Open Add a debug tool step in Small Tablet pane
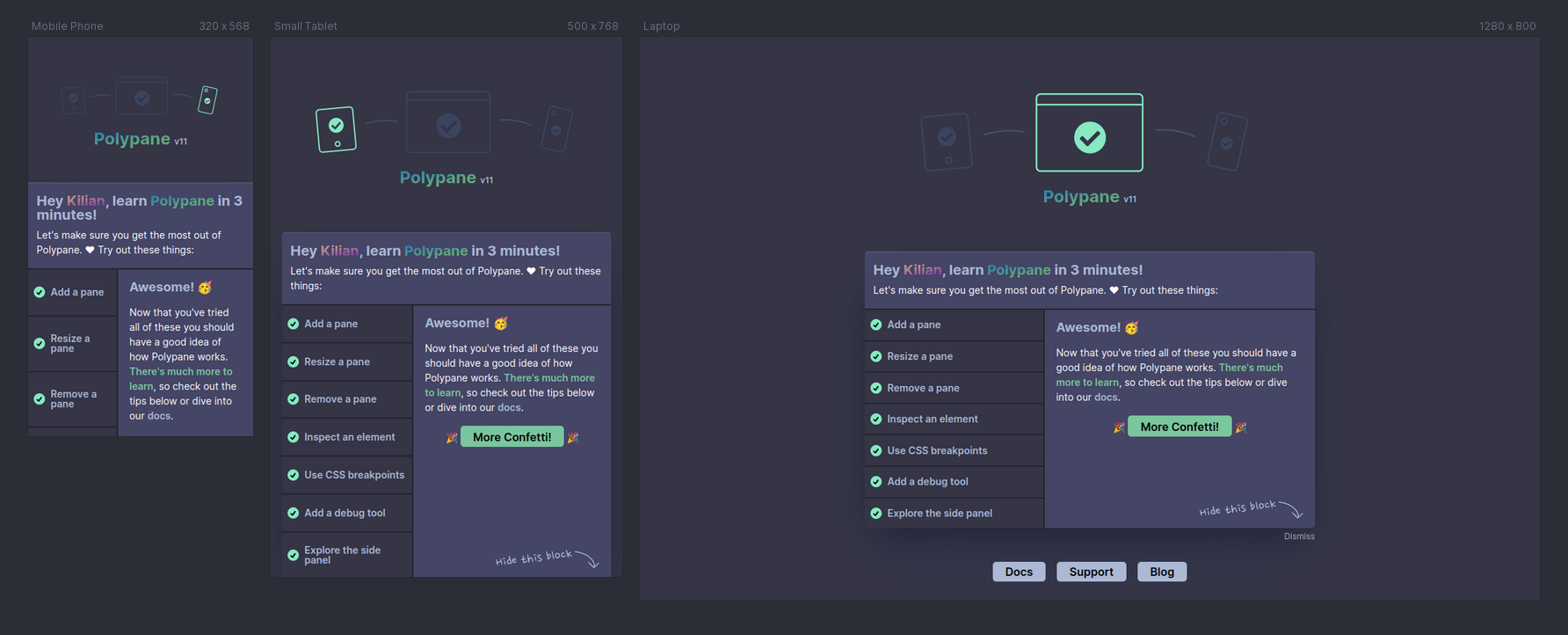Image resolution: width=1568 pixels, height=635 pixels. tap(347, 513)
